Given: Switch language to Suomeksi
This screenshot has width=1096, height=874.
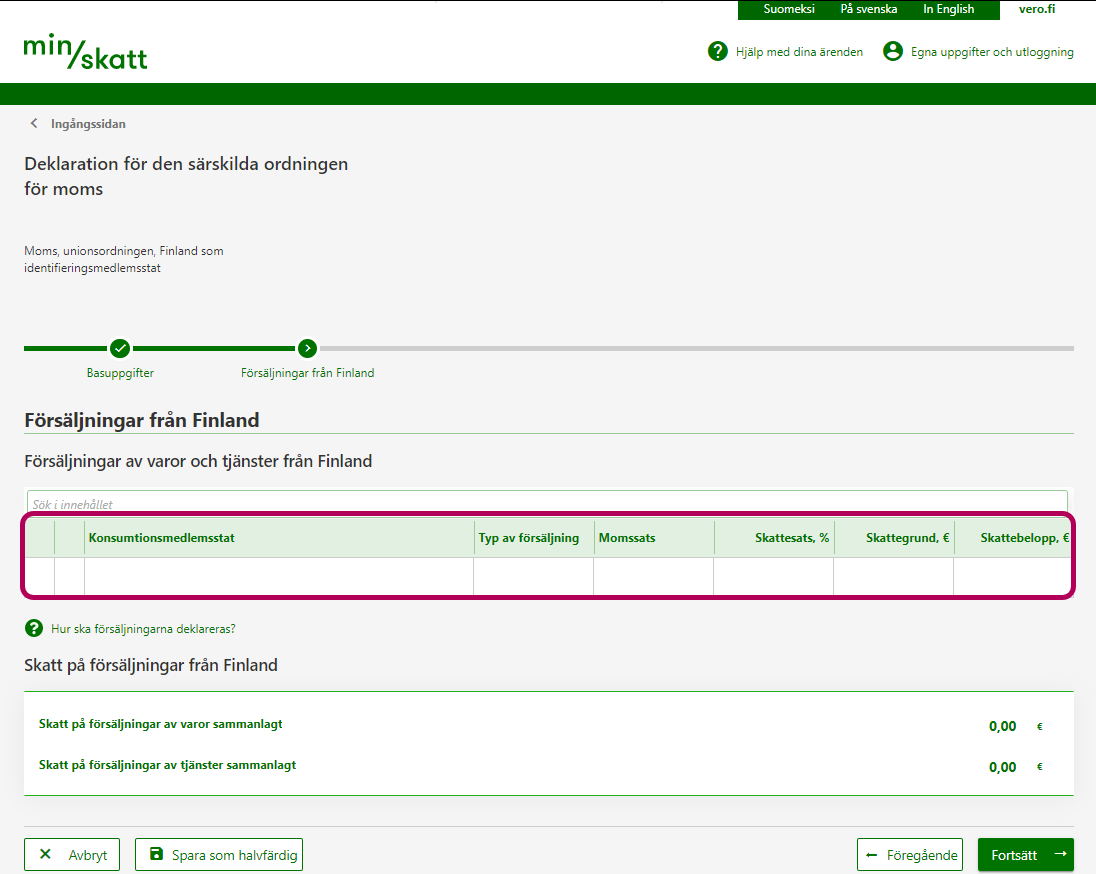Looking at the screenshot, I should pos(789,9).
